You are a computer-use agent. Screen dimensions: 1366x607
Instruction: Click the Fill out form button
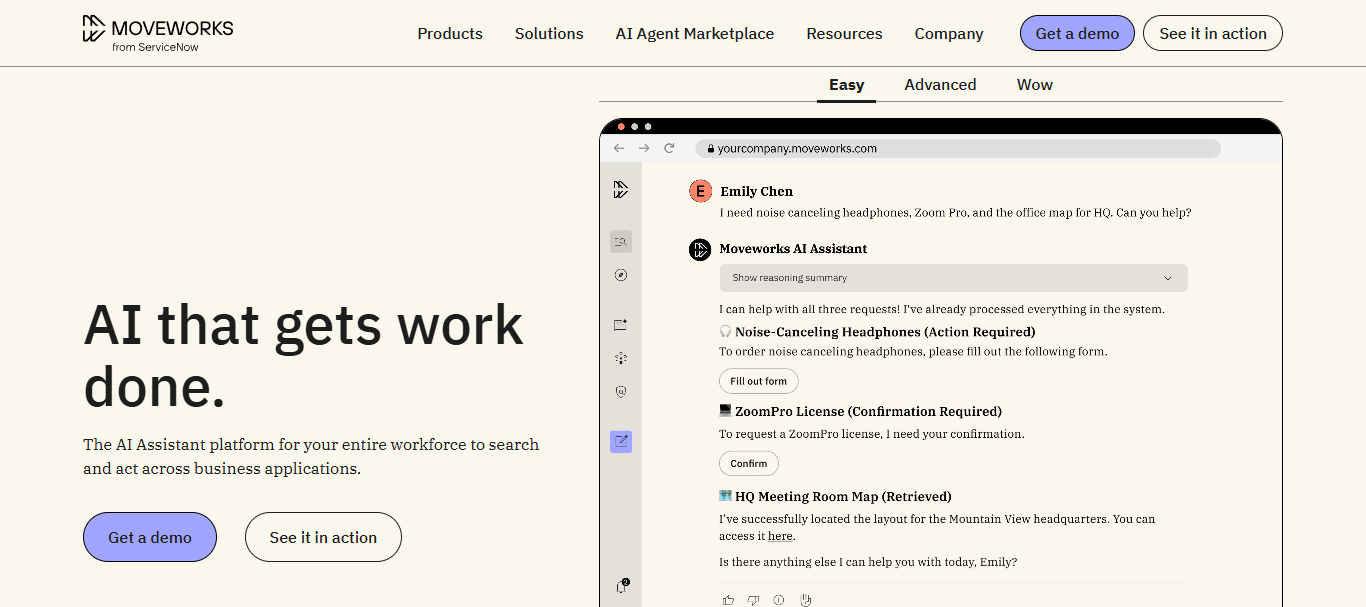pyautogui.click(x=758, y=381)
